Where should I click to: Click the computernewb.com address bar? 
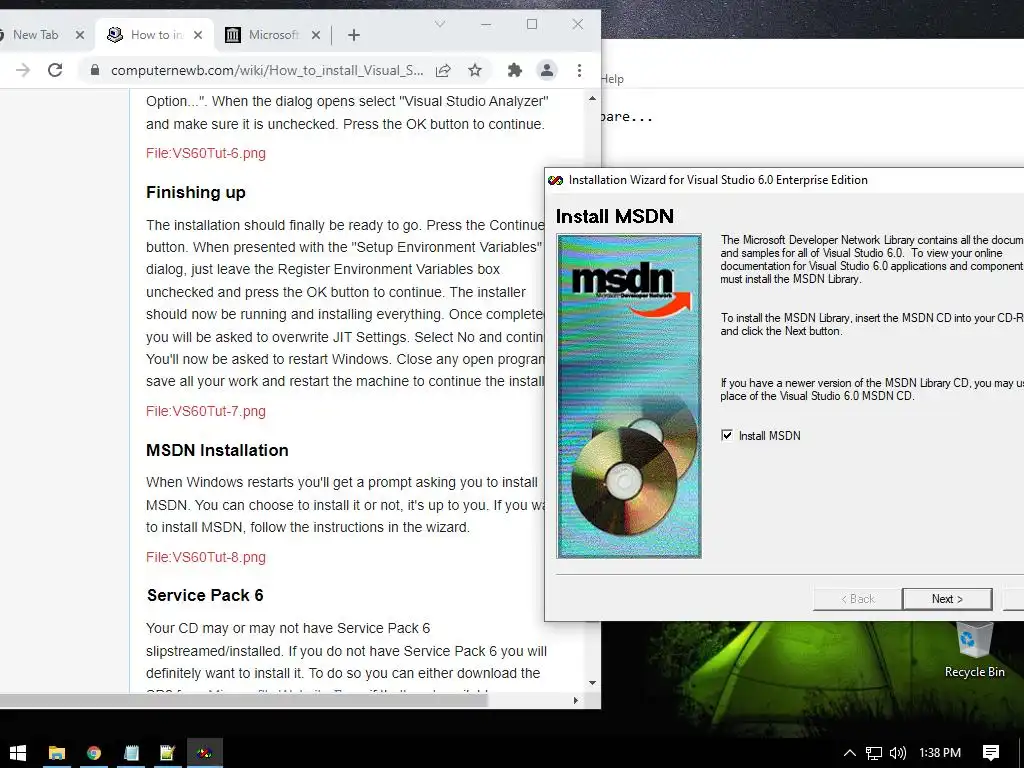click(x=266, y=70)
